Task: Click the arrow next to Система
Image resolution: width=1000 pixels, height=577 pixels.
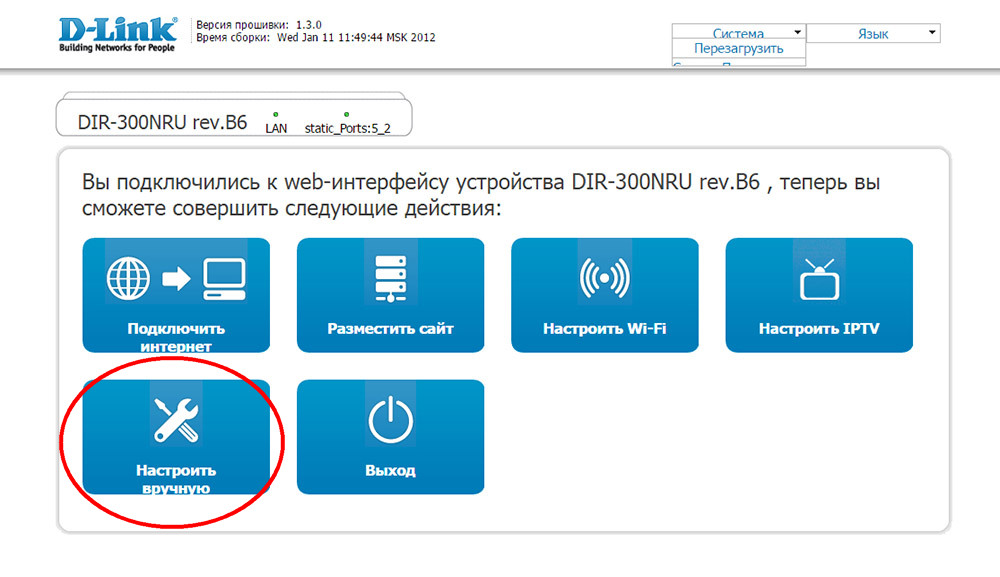Action: 797,33
